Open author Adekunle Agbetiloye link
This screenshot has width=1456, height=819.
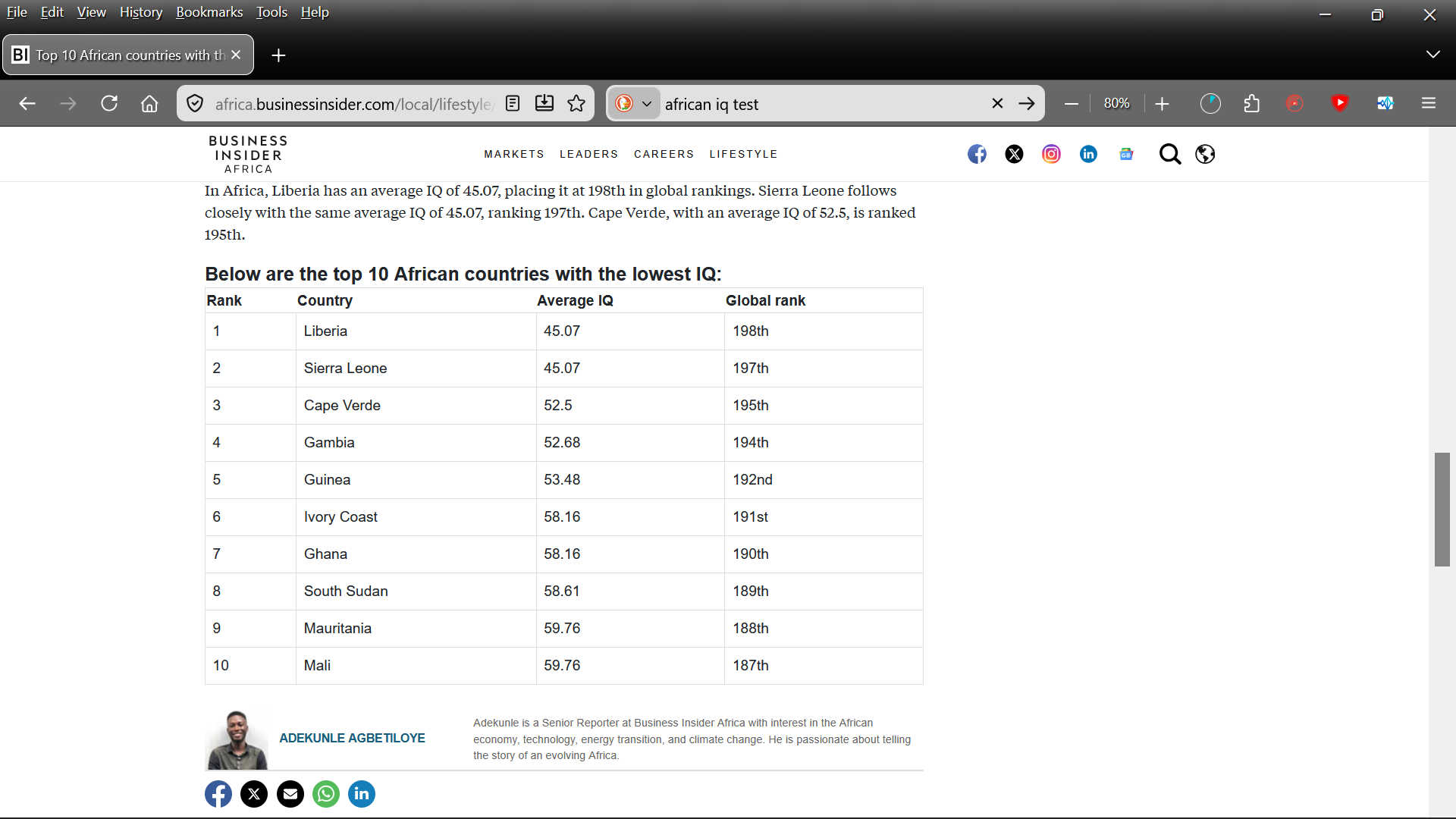[352, 738]
